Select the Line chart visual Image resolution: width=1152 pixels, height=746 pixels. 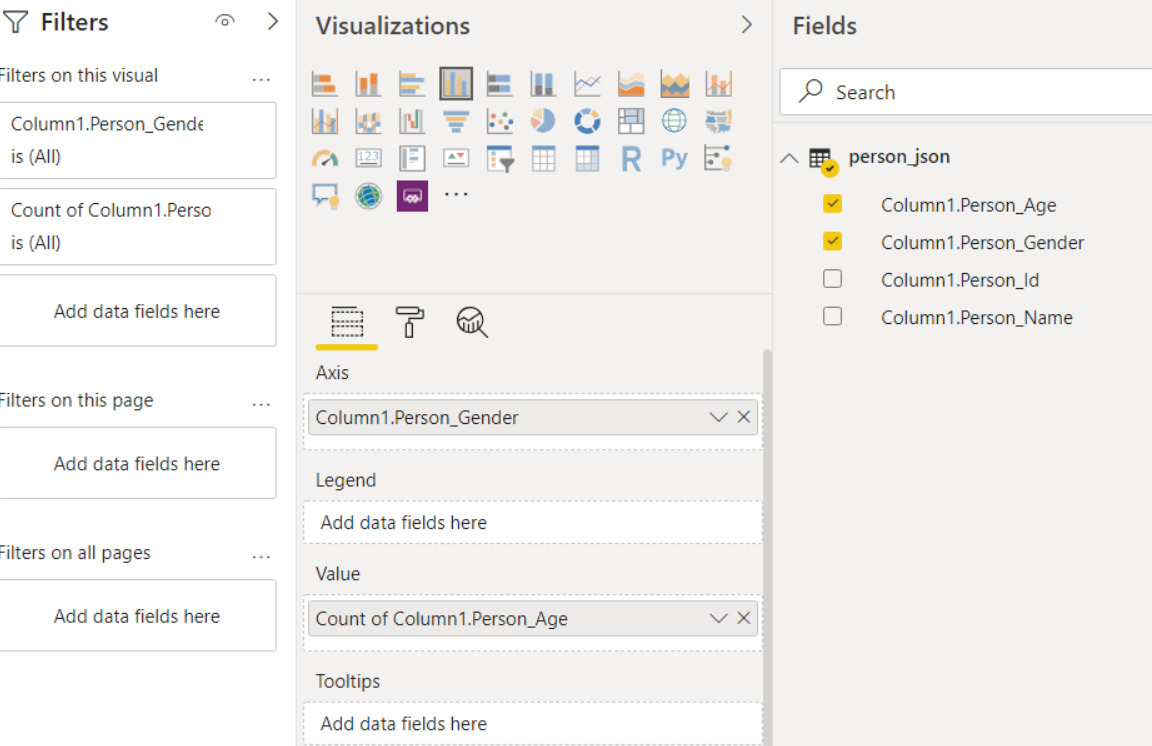[x=587, y=84]
